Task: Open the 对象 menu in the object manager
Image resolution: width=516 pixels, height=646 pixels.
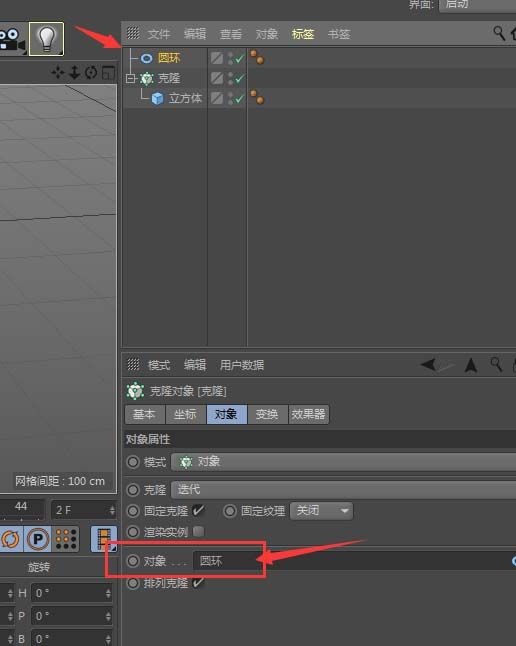Action: [x=267, y=34]
